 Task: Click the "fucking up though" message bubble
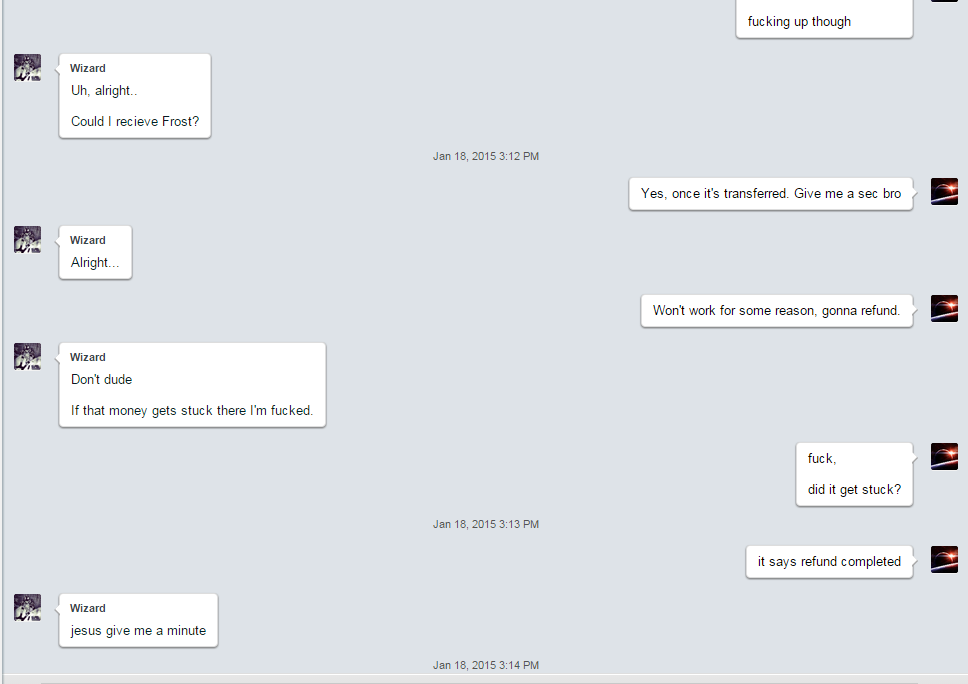(824, 20)
